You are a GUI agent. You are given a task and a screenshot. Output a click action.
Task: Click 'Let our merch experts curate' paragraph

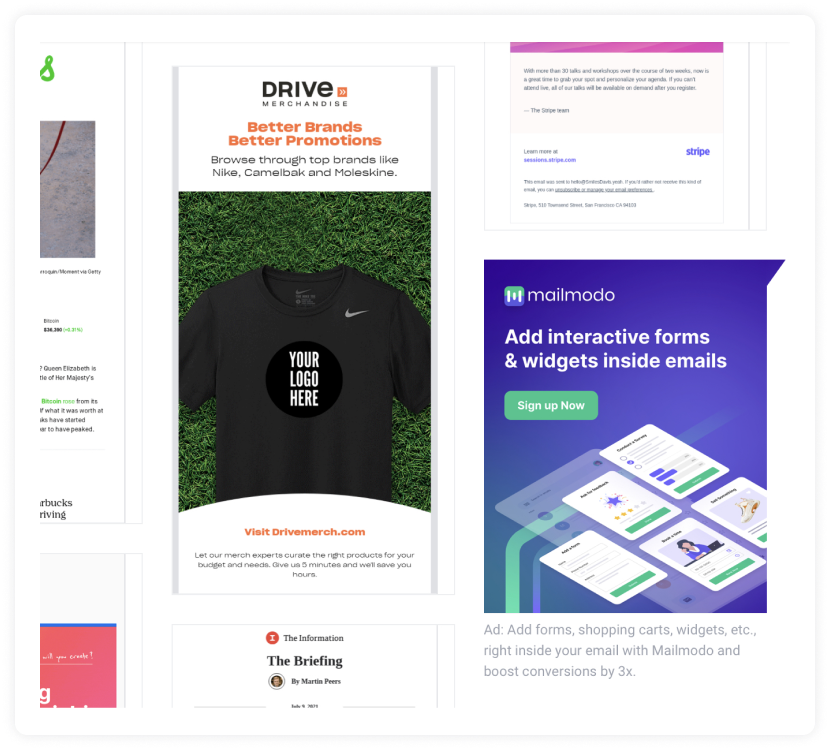pyautogui.click(x=304, y=565)
